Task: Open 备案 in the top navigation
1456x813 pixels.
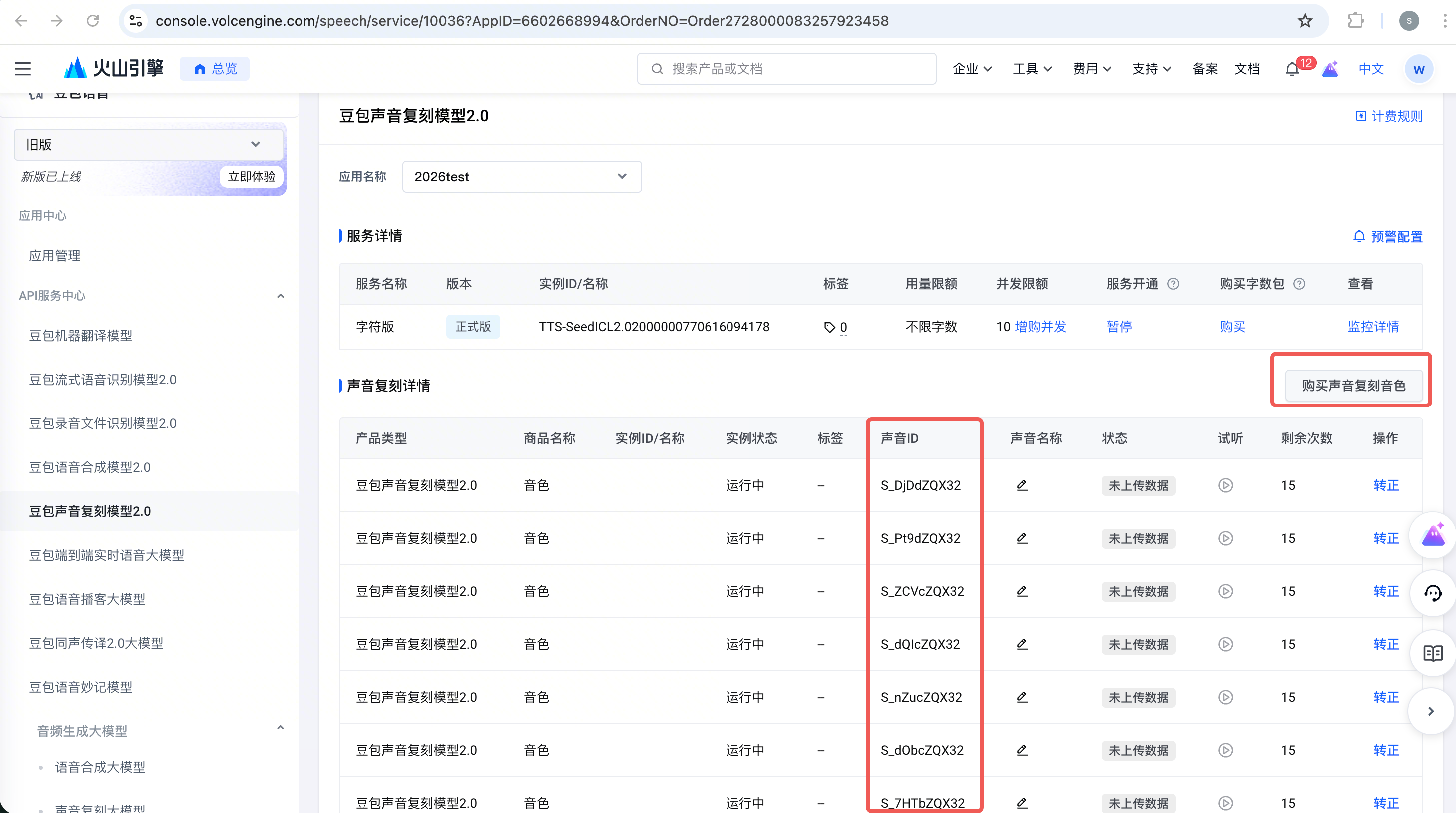Action: (x=1205, y=69)
